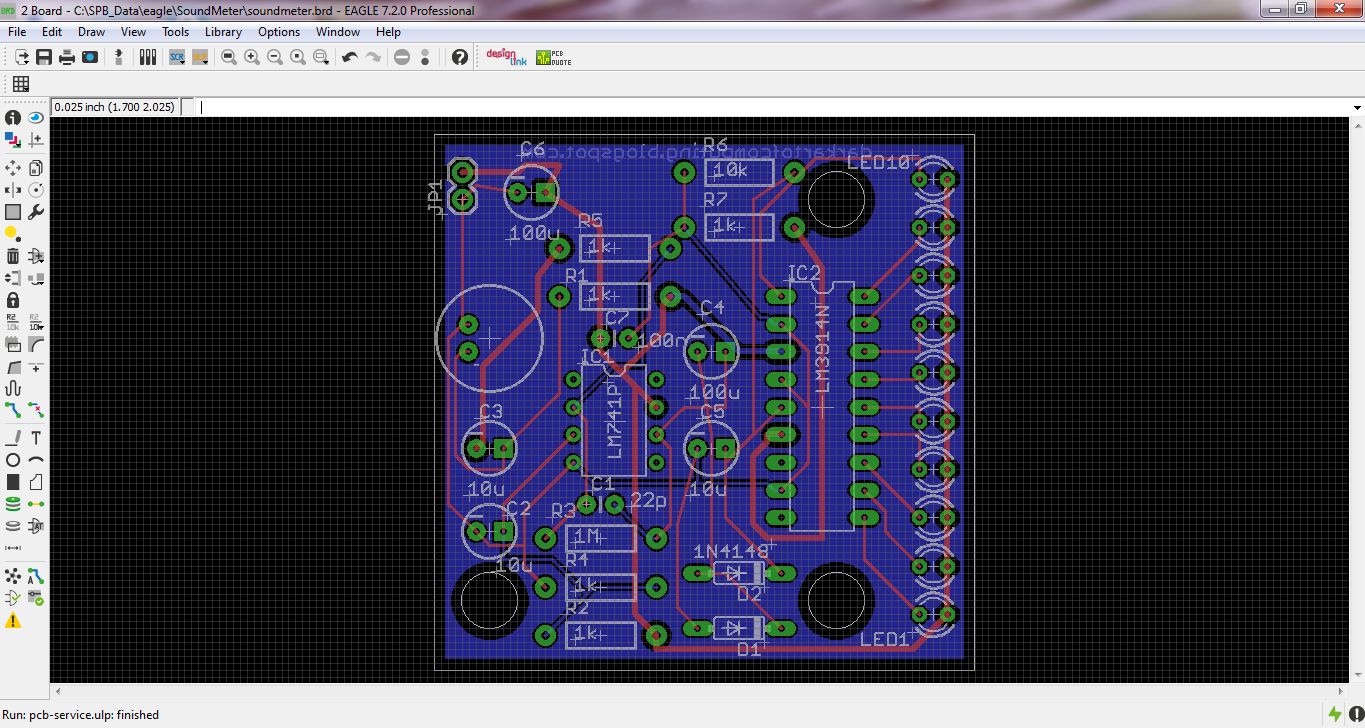Image resolution: width=1365 pixels, height=728 pixels.
Task: Select the Lock tool
Action: click(x=13, y=300)
